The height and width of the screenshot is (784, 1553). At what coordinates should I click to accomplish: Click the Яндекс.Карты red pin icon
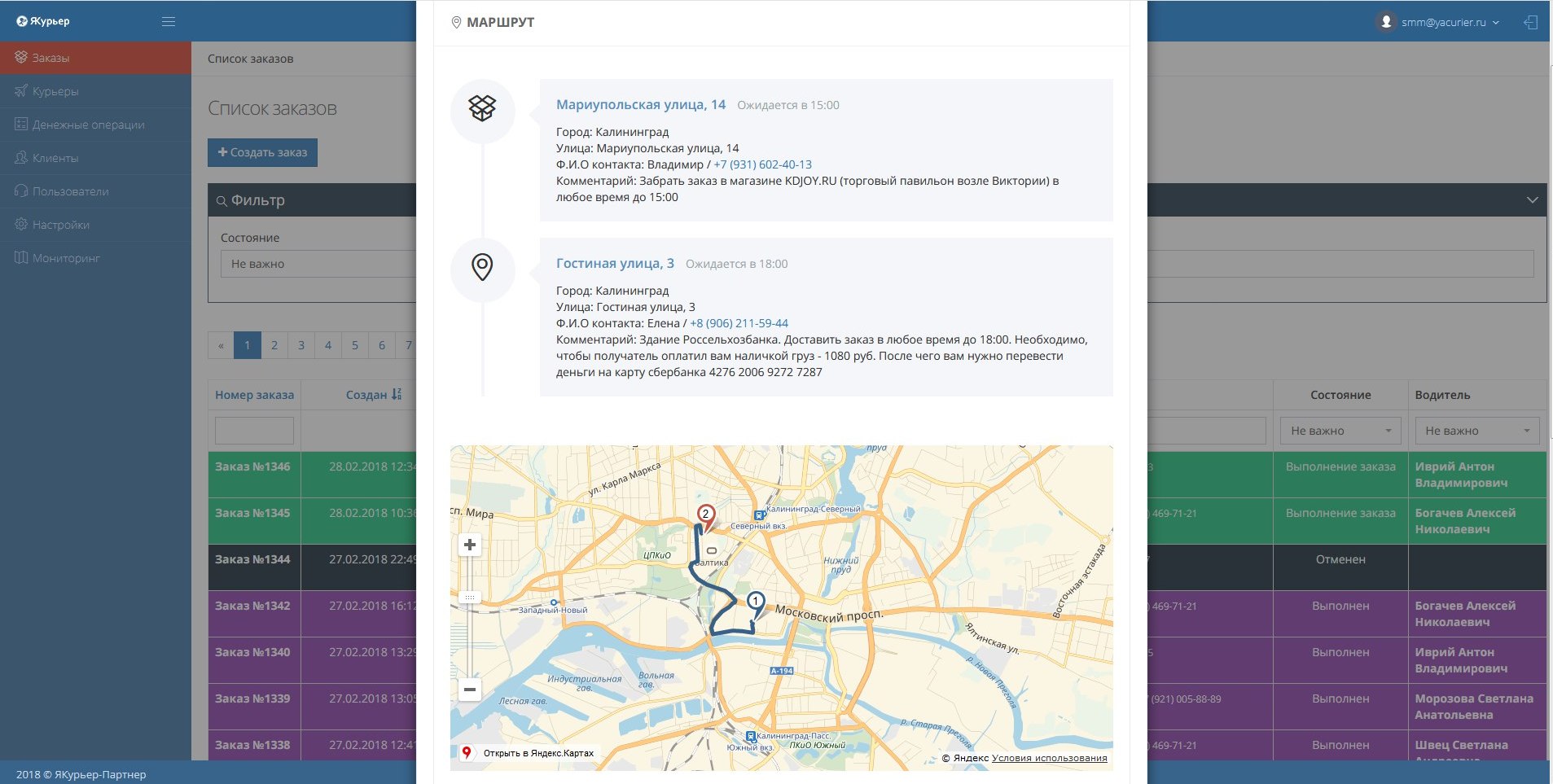pyautogui.click(x=467, y=753)
